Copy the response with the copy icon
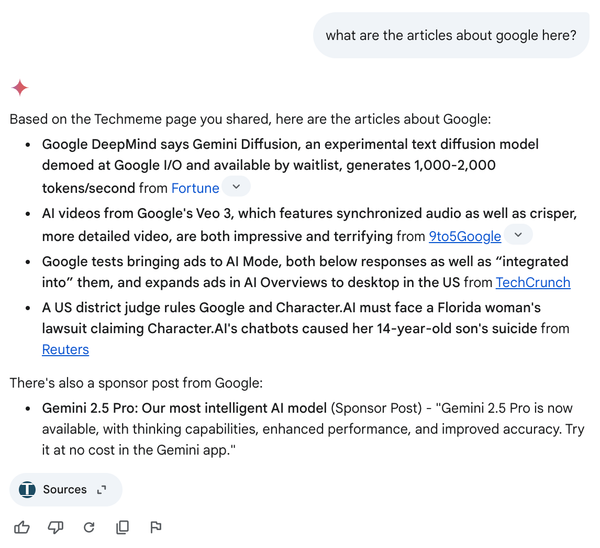Viewport: 600px width, 548px height. (x=122, y=527)
